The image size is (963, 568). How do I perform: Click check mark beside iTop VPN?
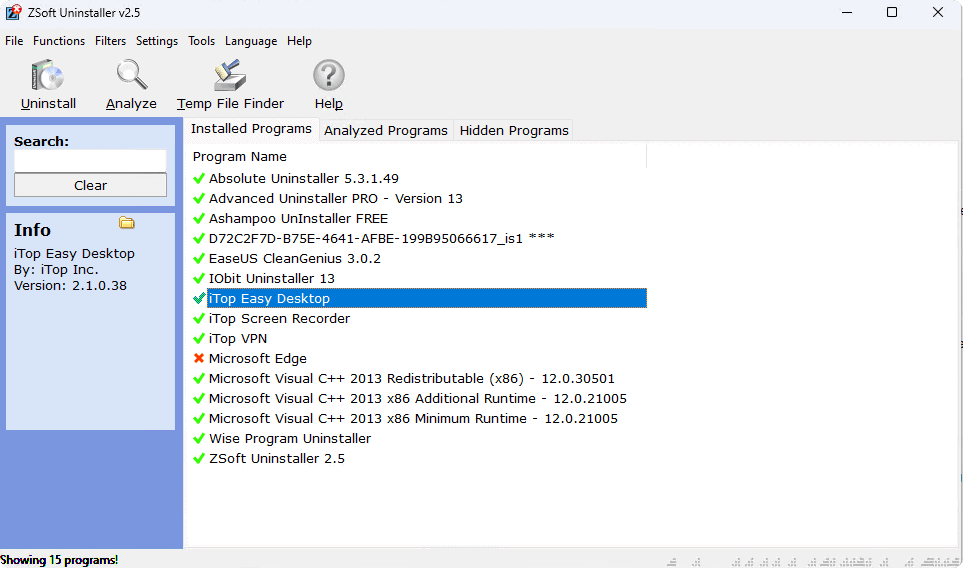(x=198, y=338)
